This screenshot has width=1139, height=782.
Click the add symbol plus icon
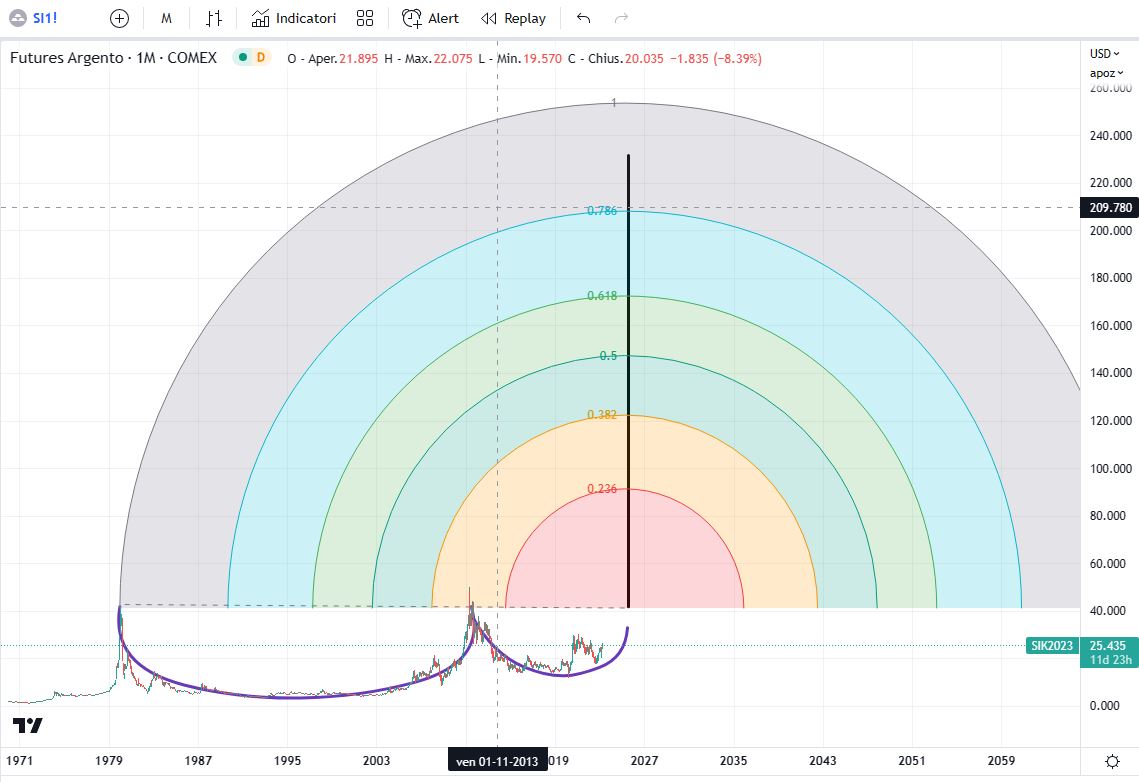(119, 18)
